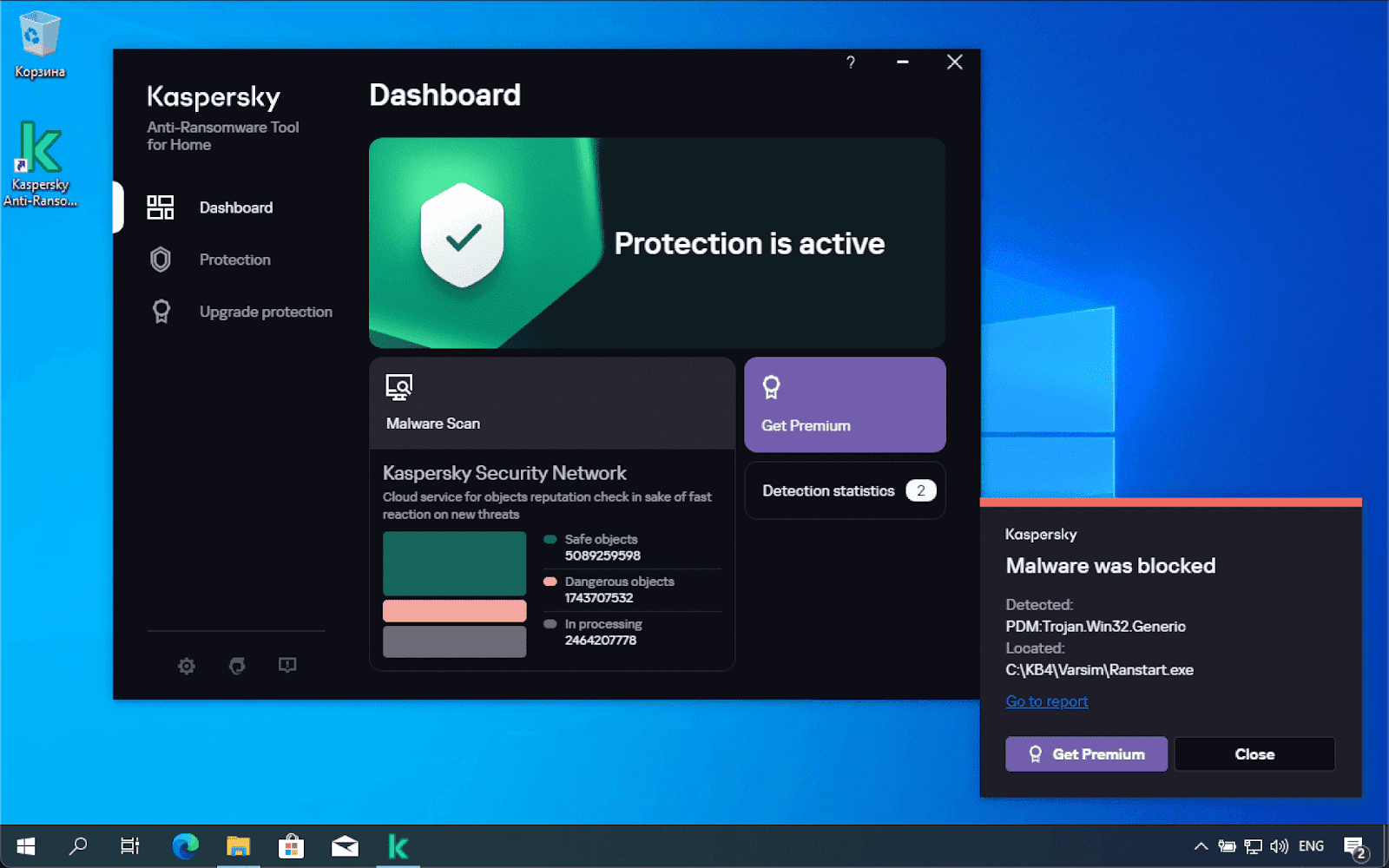1389x868 pixels.
Task: Open taskbar Search
Action: click(x=78, y=846)
